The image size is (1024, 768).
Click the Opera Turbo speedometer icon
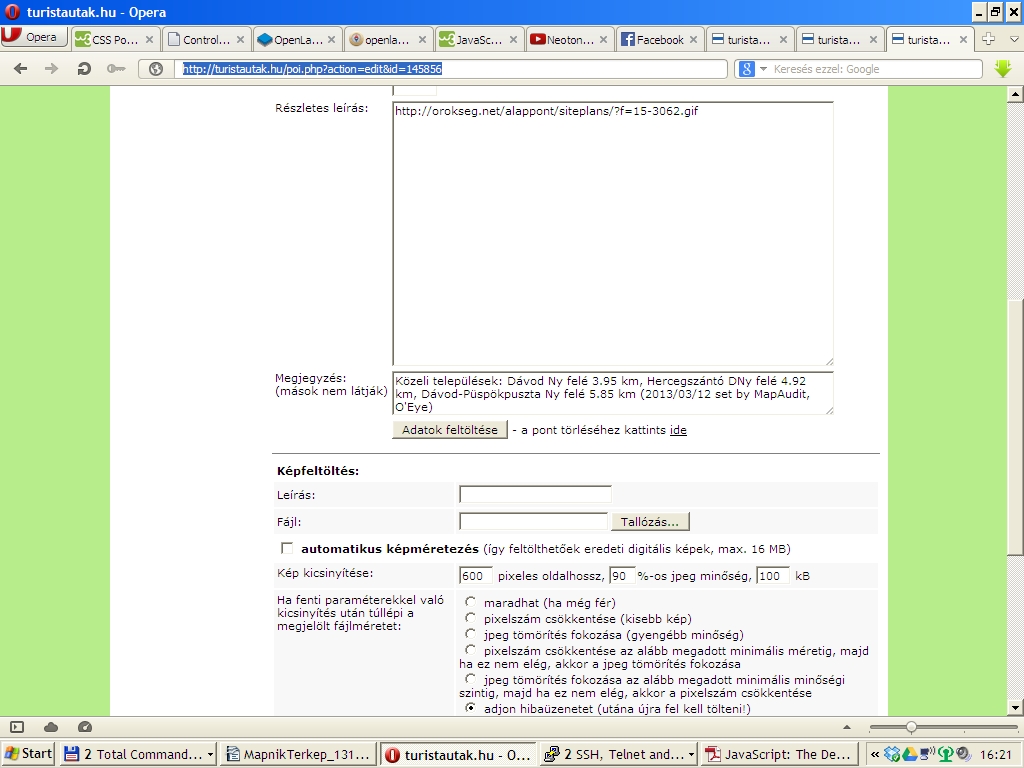tap(85, 727)
